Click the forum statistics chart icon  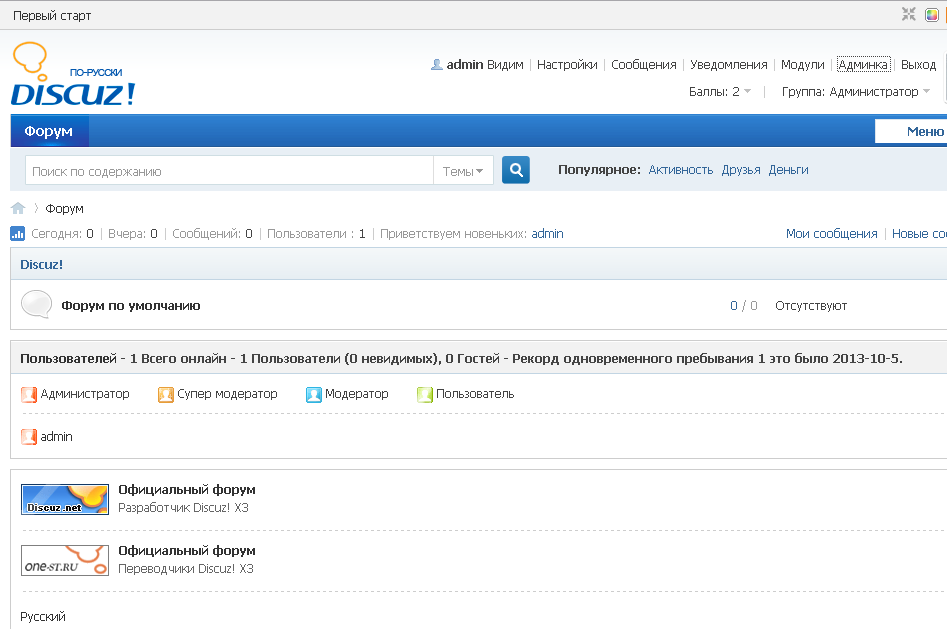coord(18,233)
